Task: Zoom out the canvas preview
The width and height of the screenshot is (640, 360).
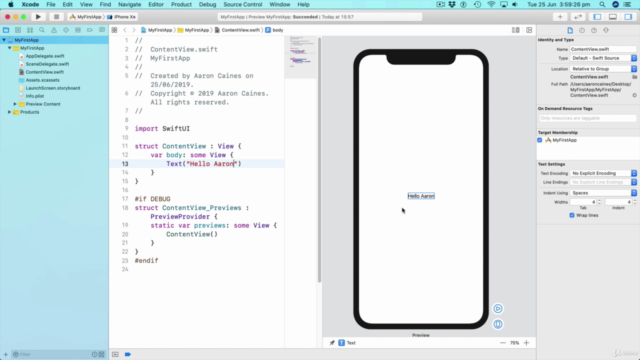Action: click(x=503, y=343)
